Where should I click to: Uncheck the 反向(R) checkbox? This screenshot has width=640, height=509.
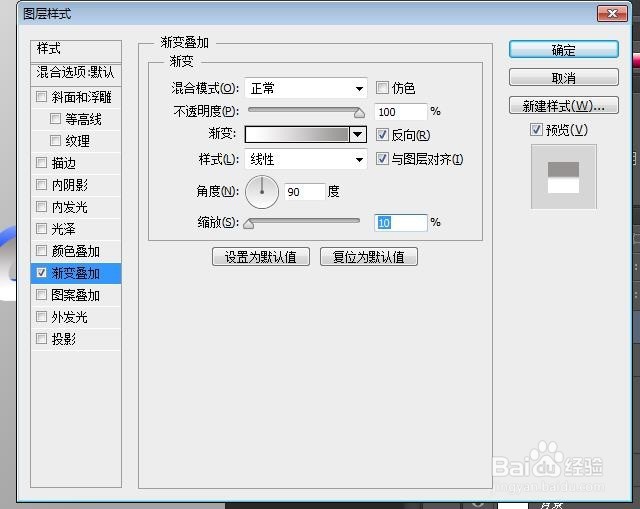[x=382, y=134]
